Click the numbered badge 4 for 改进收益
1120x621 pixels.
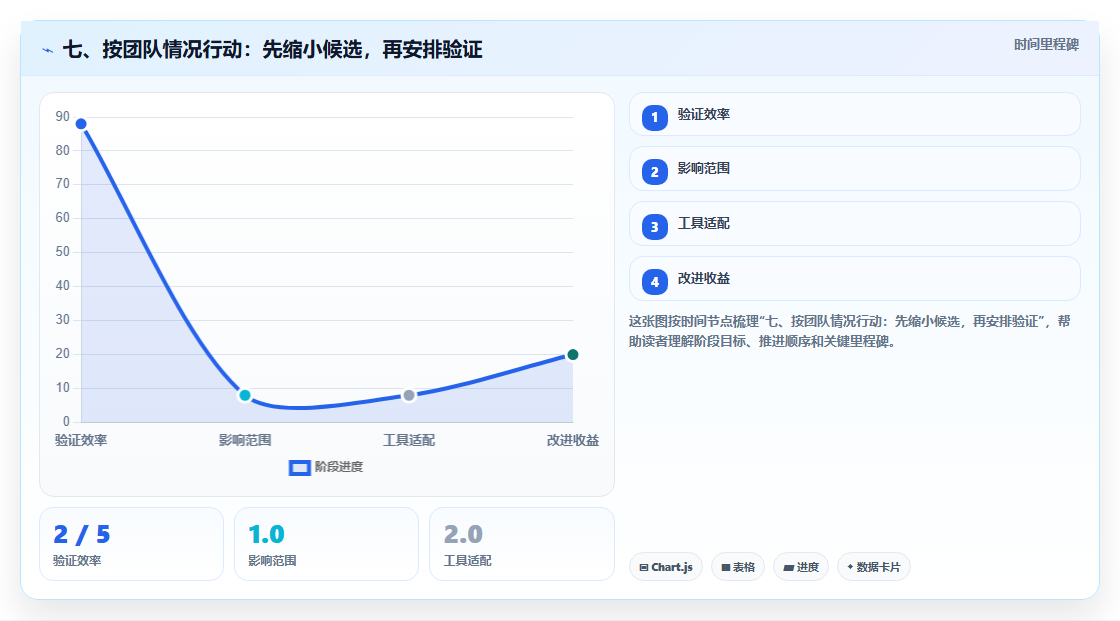654,282
